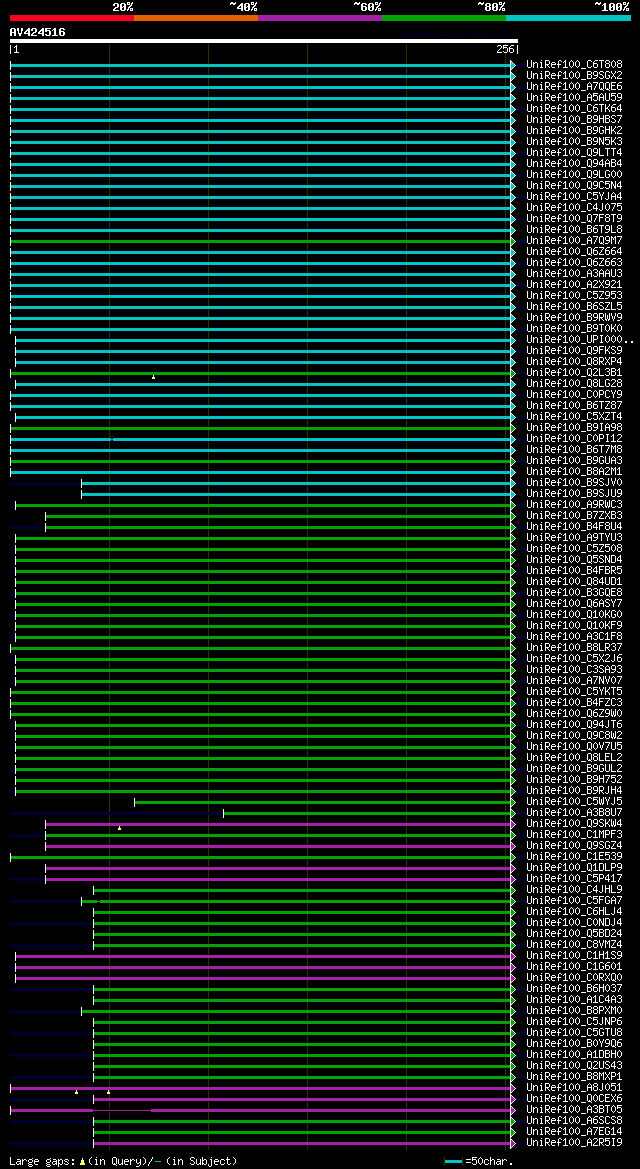Click the UniRef100_Q1DLP9 label

(574, 867)
